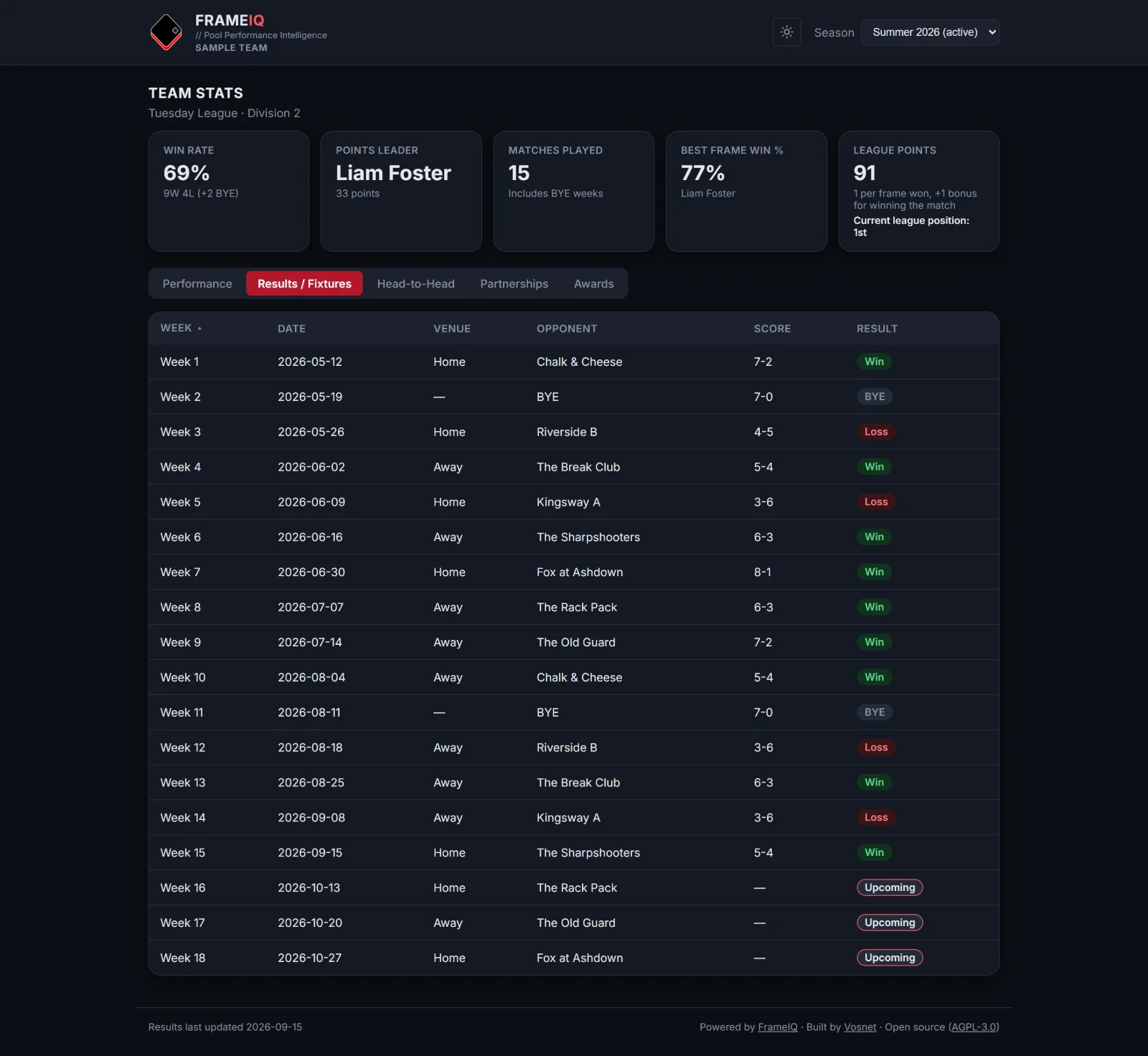Sort table by WEEK column header
This screenshot has width=1148, height=1056.
[181, 328]
